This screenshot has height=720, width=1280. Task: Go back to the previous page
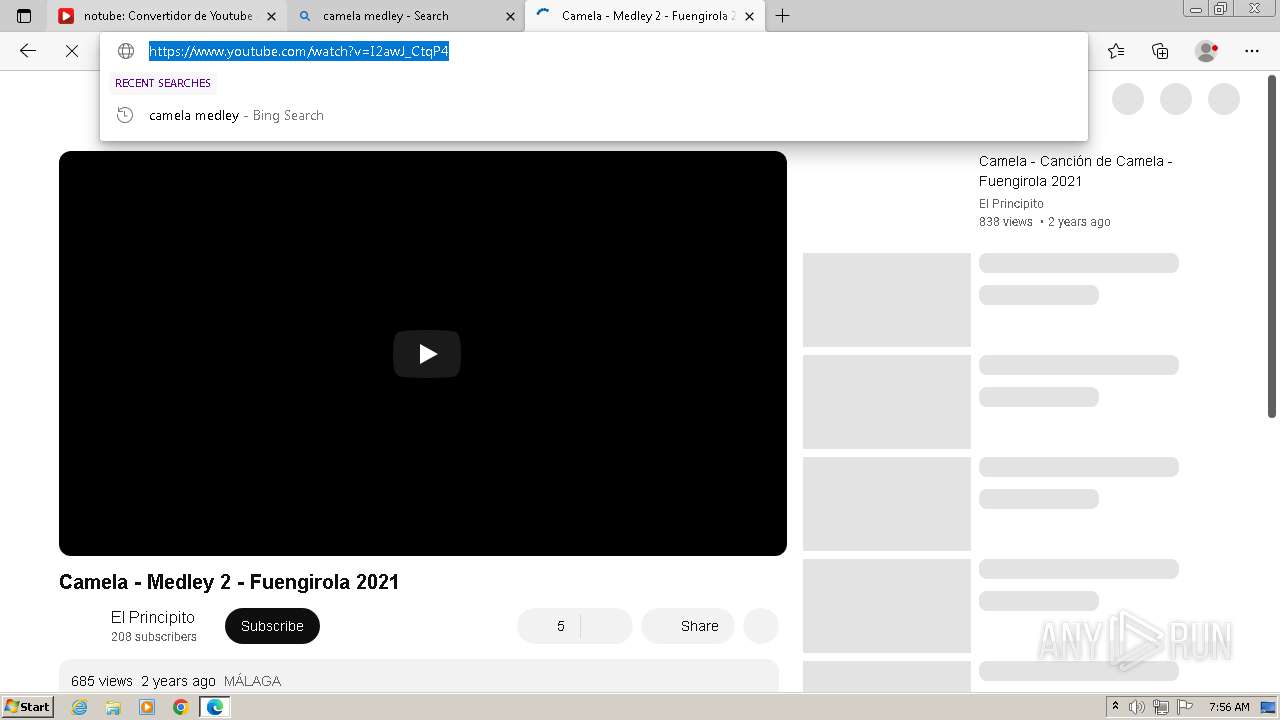coord(28,51)
